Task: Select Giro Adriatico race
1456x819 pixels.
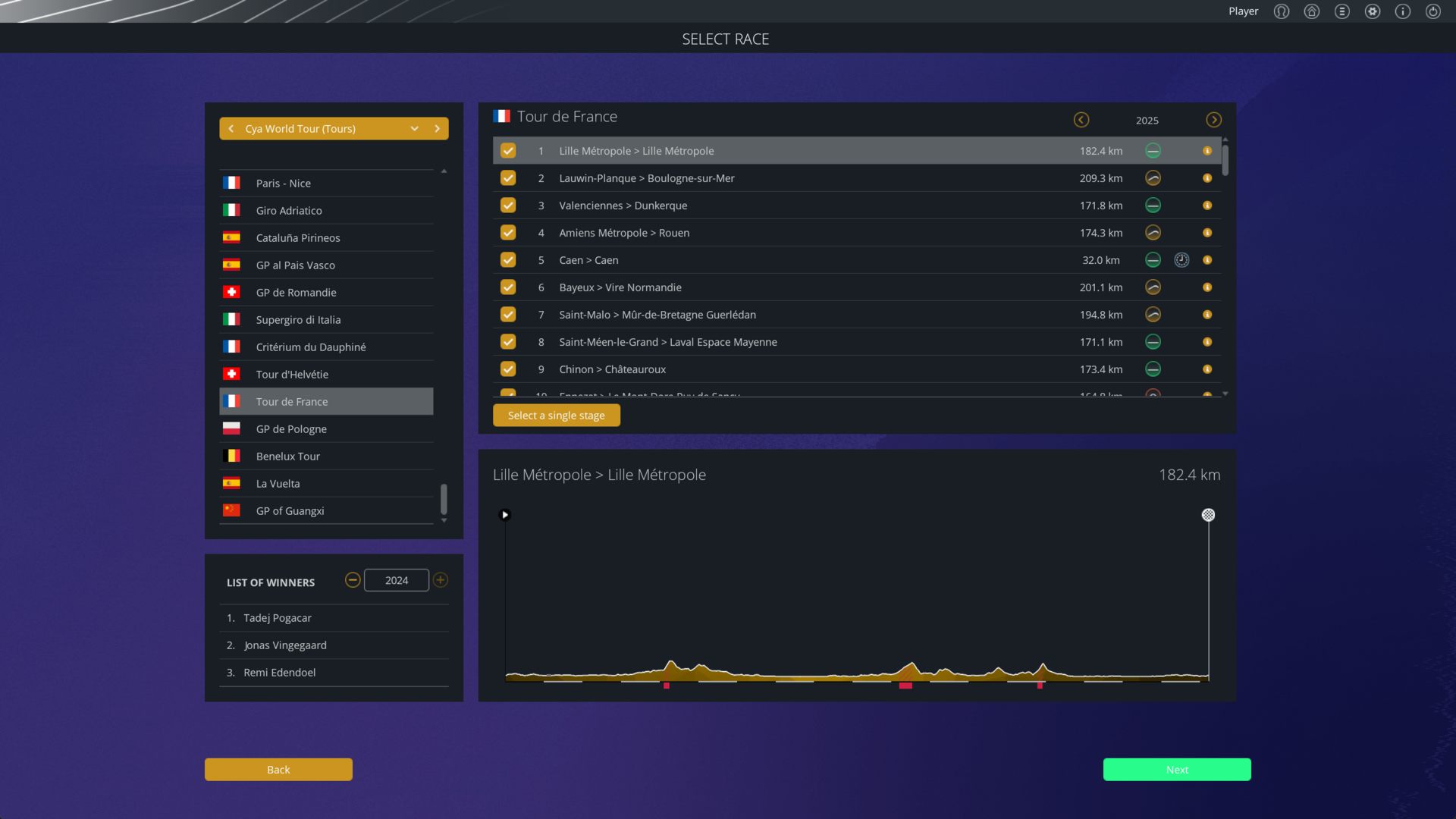Action: point(327,211)
